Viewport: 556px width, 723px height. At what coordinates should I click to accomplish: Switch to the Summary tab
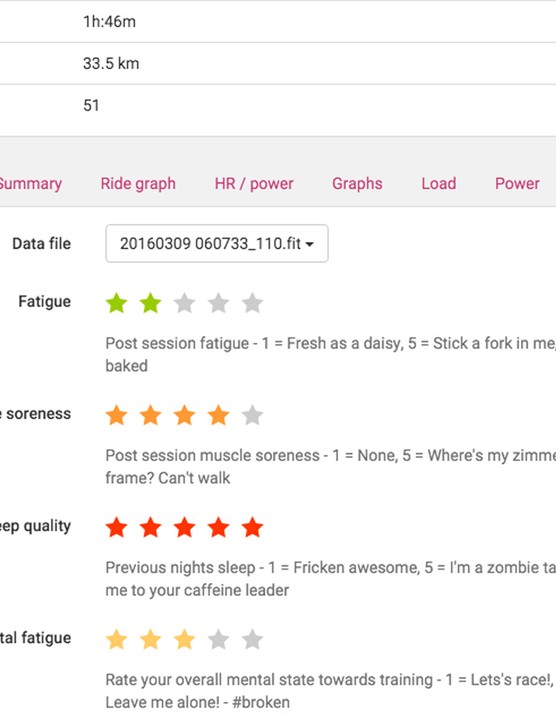(x=30, y=184)
